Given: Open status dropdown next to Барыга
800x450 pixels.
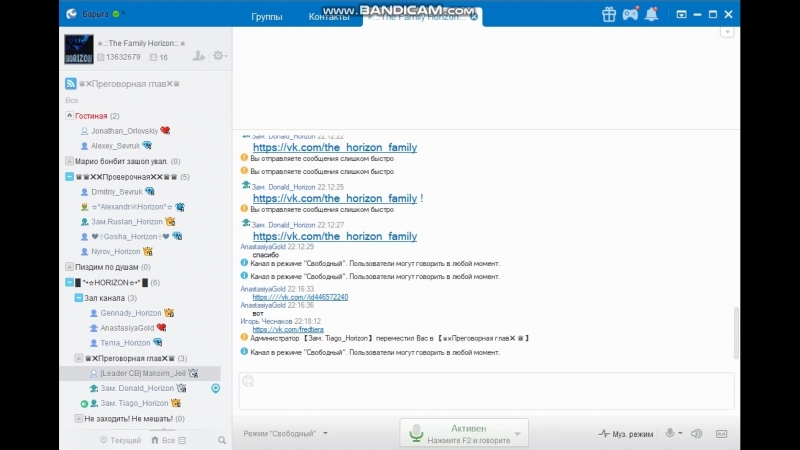Looking at the screenshot, I should click(123, 14).
